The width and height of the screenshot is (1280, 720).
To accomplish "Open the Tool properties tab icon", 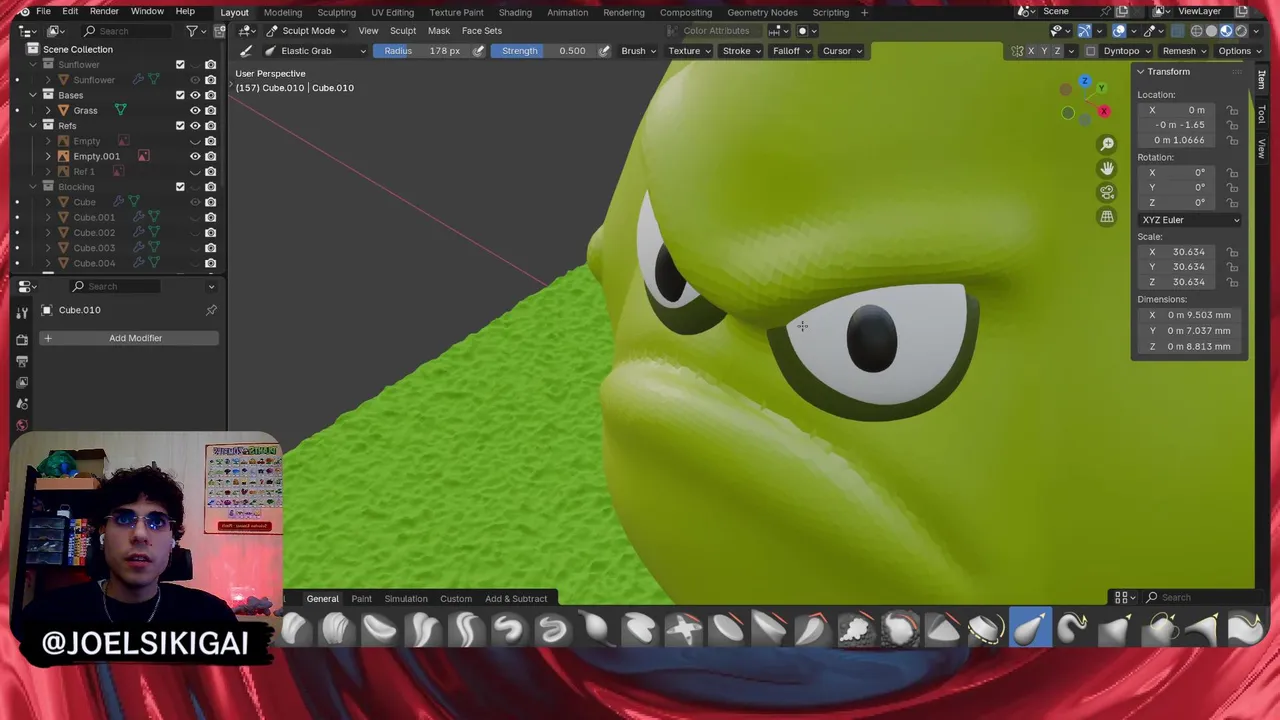I will [22, 313].
